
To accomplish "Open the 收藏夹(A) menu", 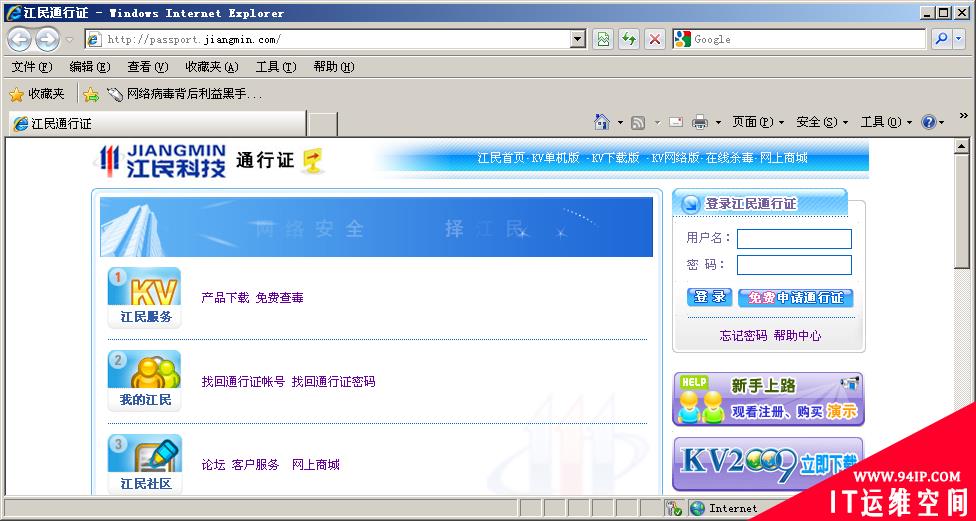I will [x=212, y=67].
